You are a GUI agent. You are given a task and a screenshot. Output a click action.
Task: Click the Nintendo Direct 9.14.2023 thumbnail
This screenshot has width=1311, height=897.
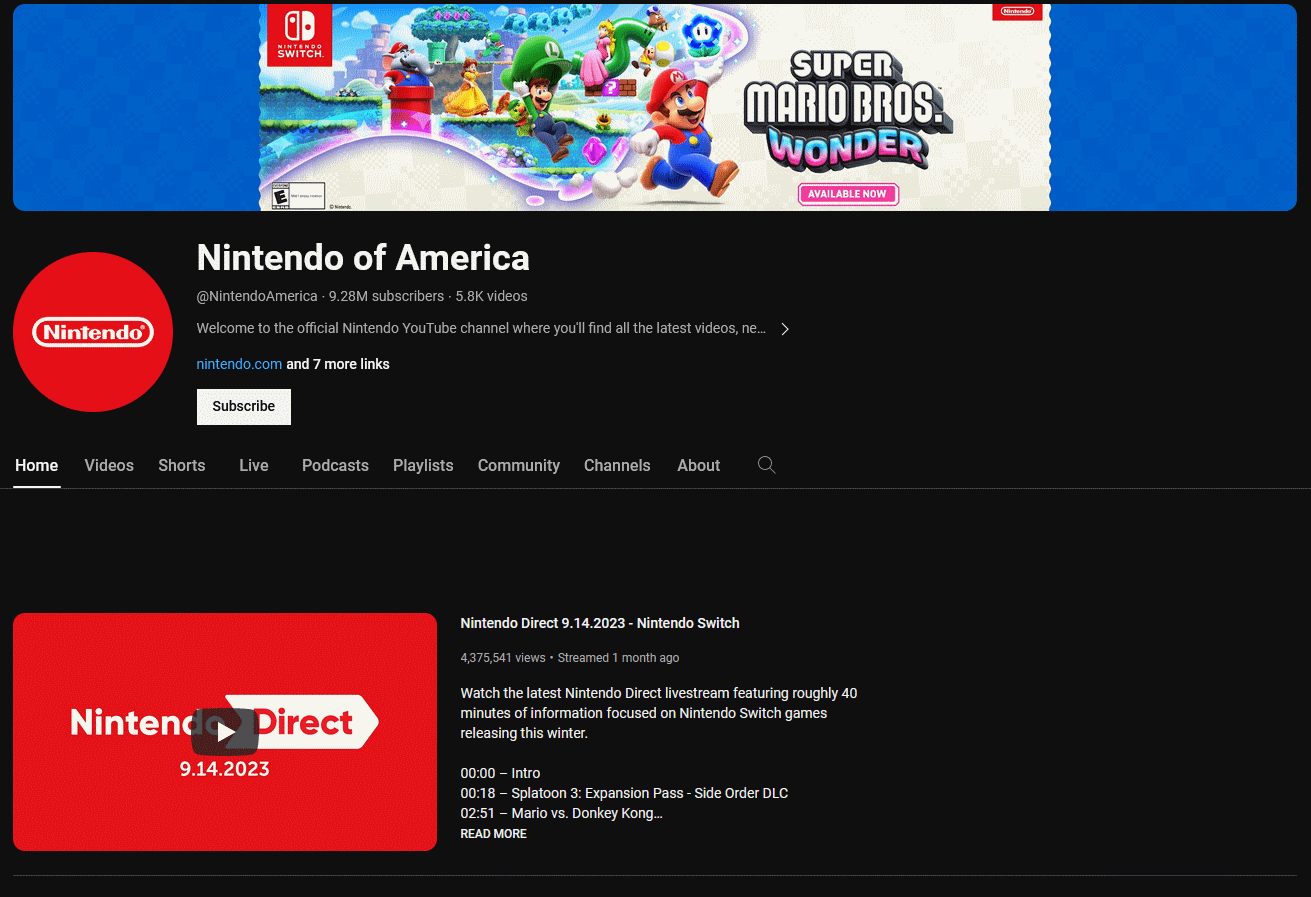click(225, 732)
